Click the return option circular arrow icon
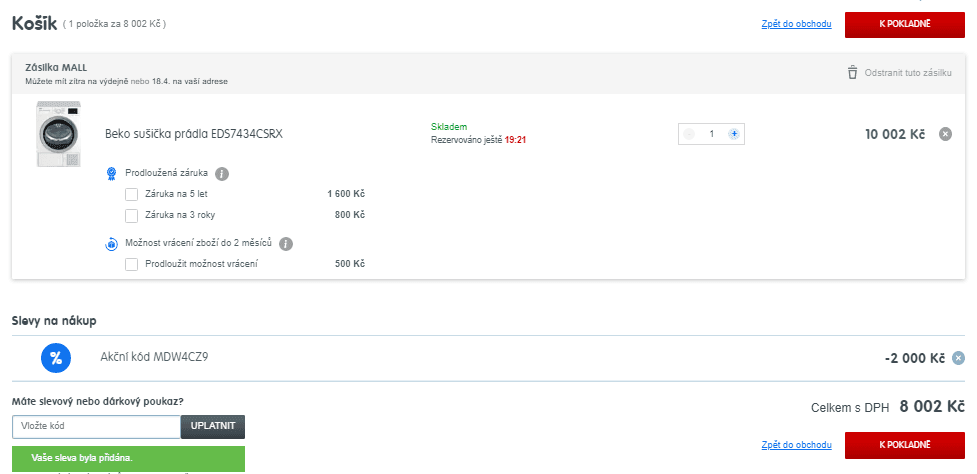 click(112, 244)
